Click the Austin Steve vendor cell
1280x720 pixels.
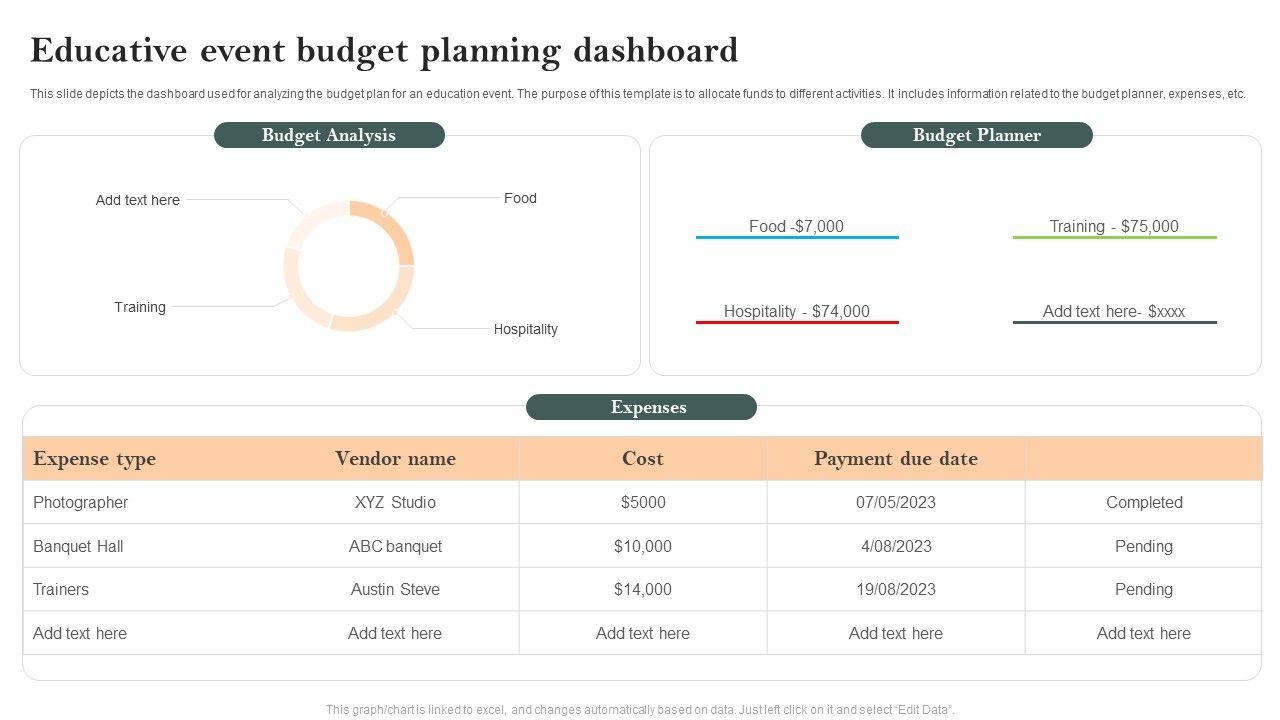(395, 589)
